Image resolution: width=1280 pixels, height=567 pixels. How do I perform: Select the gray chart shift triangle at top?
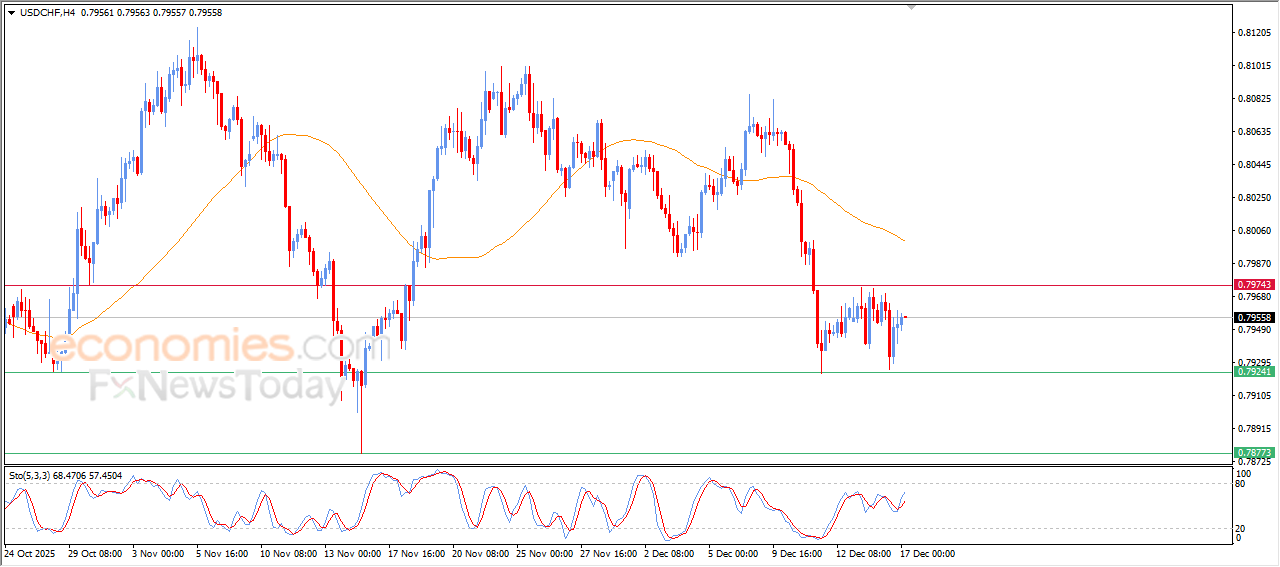tap(911, 7)
